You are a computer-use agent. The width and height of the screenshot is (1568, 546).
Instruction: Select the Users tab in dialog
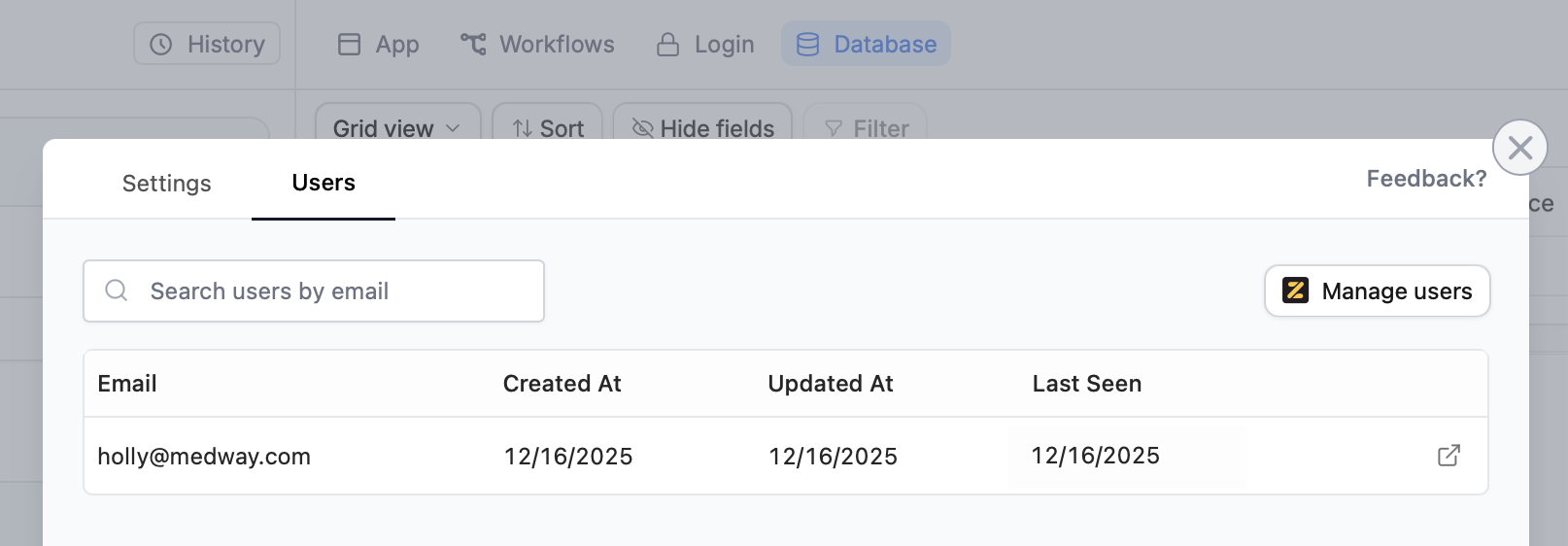coord(324,183)
